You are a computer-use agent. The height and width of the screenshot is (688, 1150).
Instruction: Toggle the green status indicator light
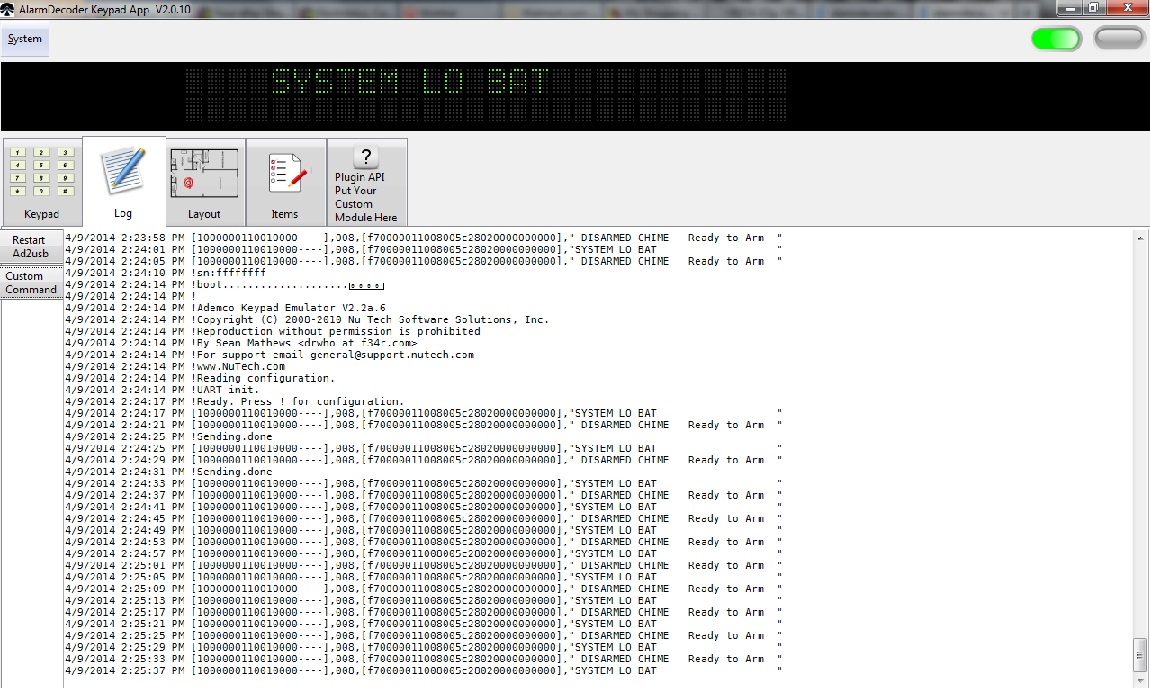pos(1056,39)
